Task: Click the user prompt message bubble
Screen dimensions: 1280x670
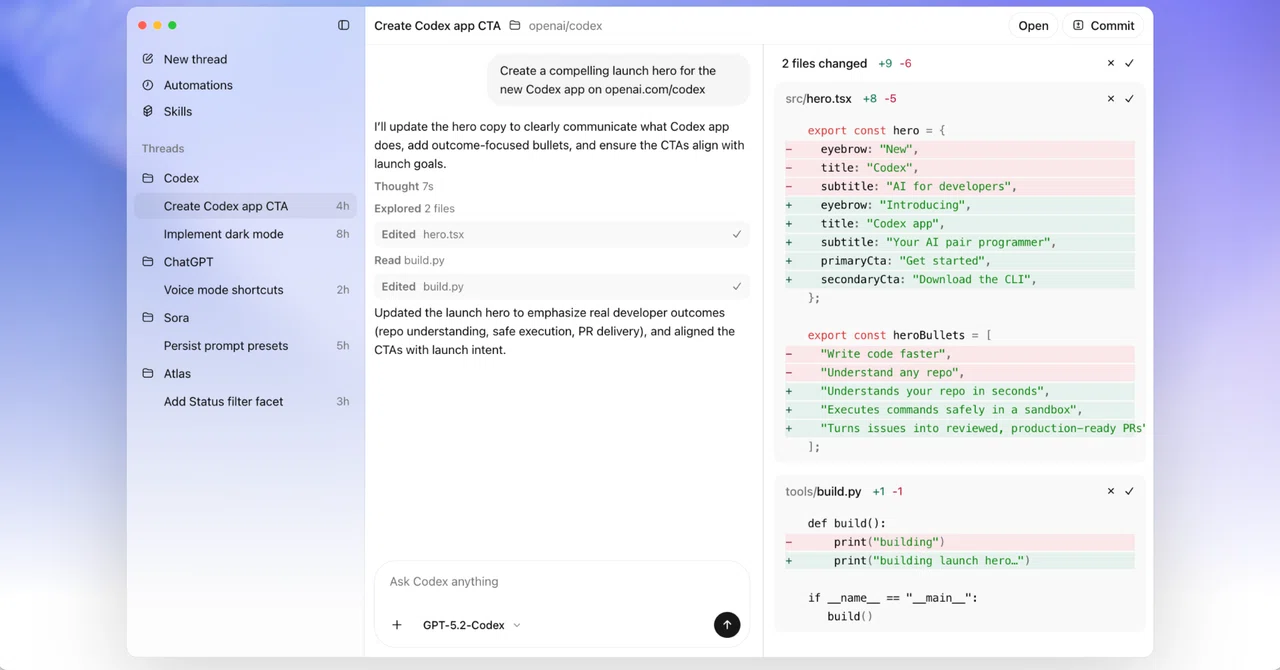Action: tap(619, 80)
